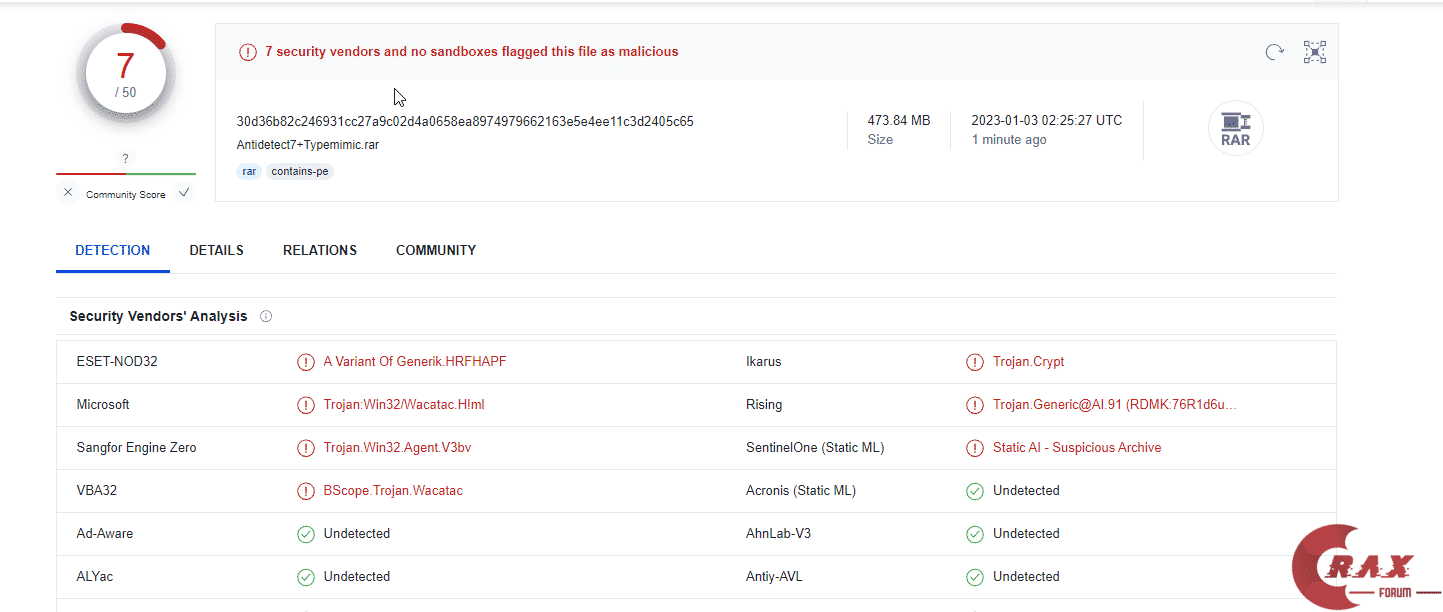Click the Rising detection alert icon
Screen dimensions: 1443x612
[x=975, y=405]
